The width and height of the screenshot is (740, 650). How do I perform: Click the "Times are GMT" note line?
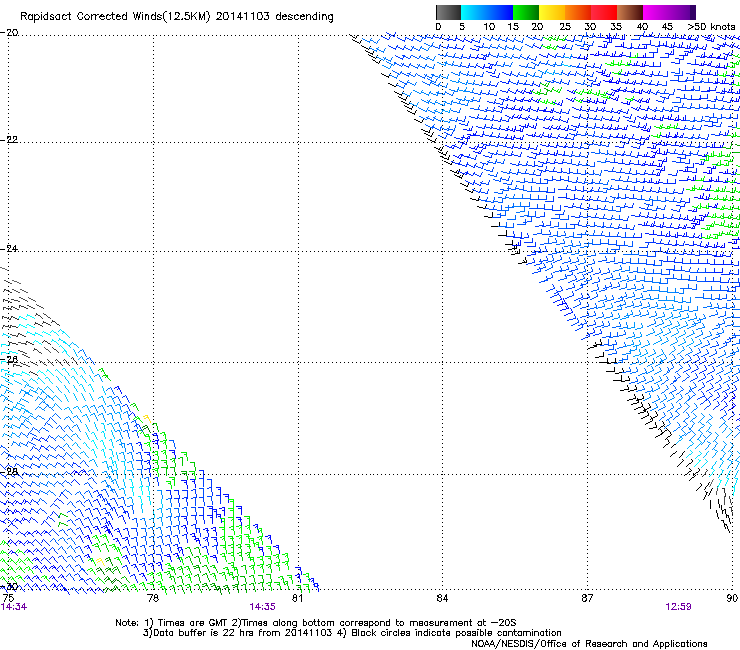tap(316, 623)
